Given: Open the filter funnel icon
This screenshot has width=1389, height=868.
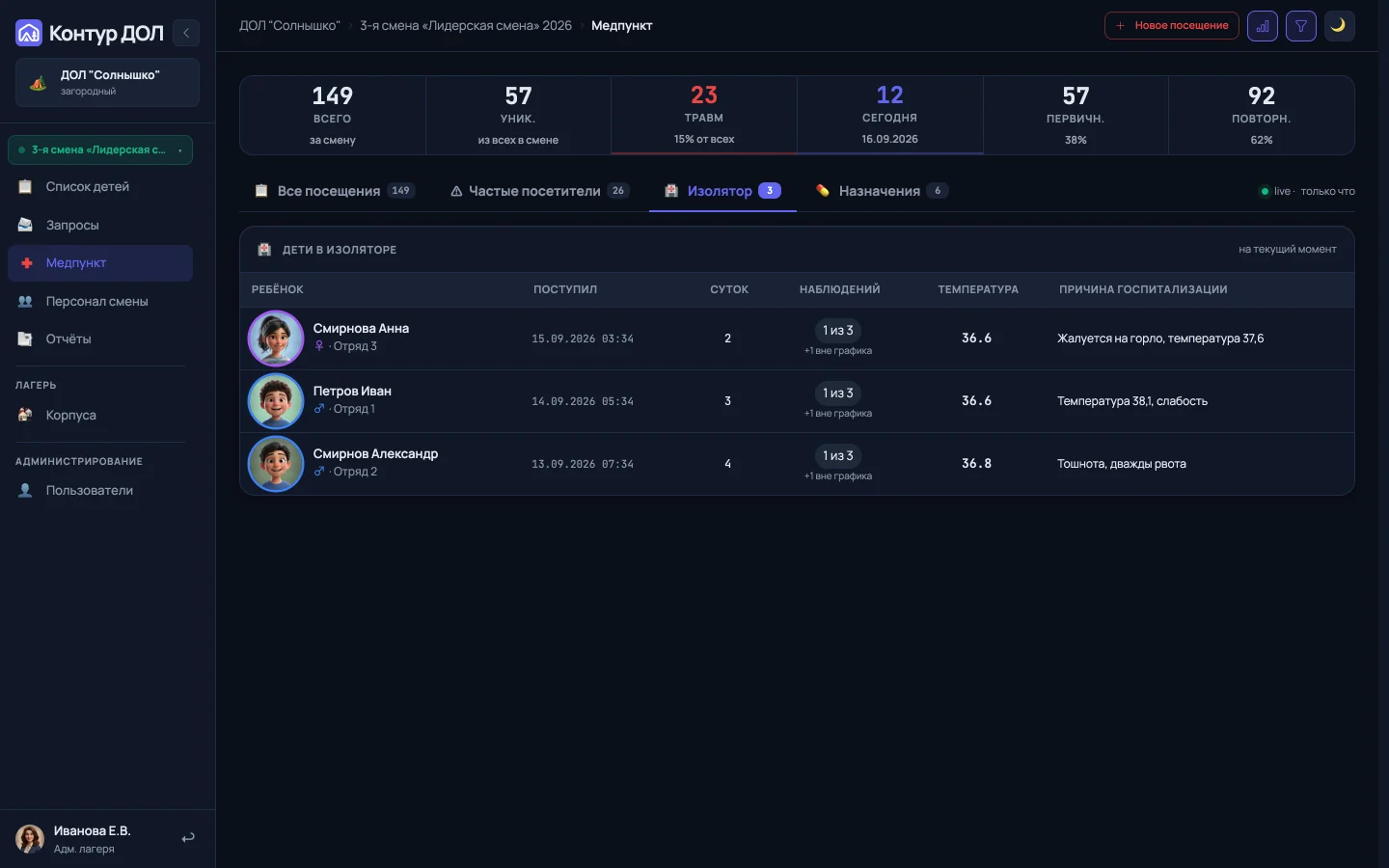Looking at the screenshot, I should [x=1301, y=26].
